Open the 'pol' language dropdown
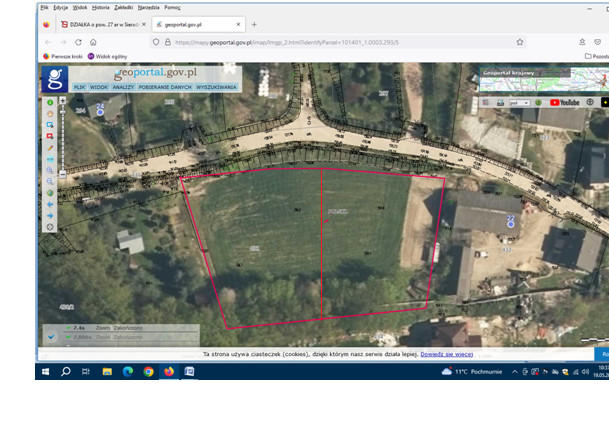Image resolution: width=609 pixels, height=432 pixels. click(521, 102)
